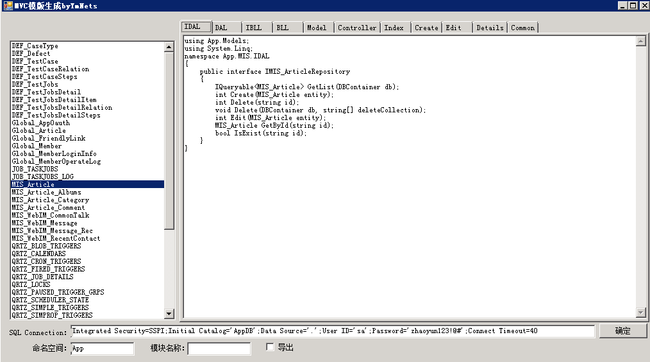The image size is (650, 362).
Task: Select DEF_TestCaseRelation table entry
Action: tap(87, 69)
